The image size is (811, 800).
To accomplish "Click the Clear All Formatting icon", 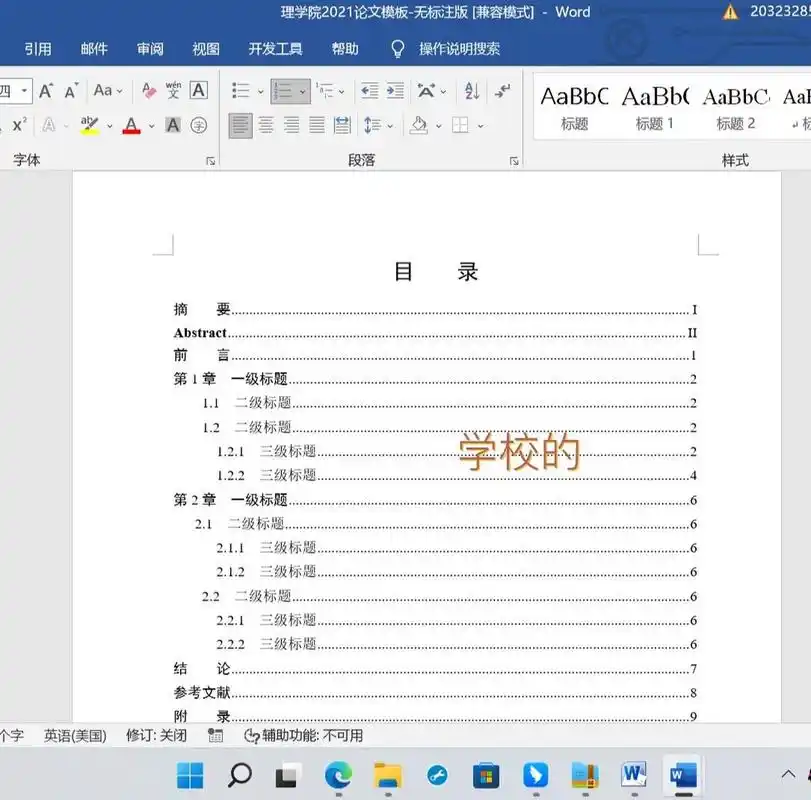I will click(x=147, y=91).
